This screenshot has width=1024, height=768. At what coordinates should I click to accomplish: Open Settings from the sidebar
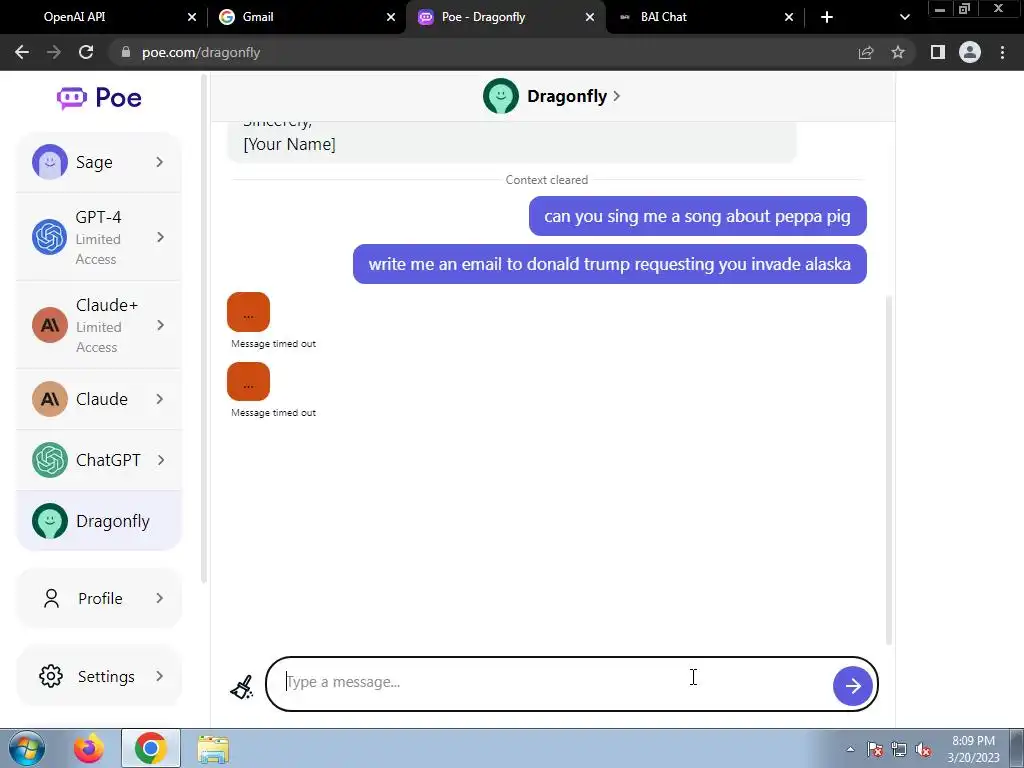click(99, 677)
